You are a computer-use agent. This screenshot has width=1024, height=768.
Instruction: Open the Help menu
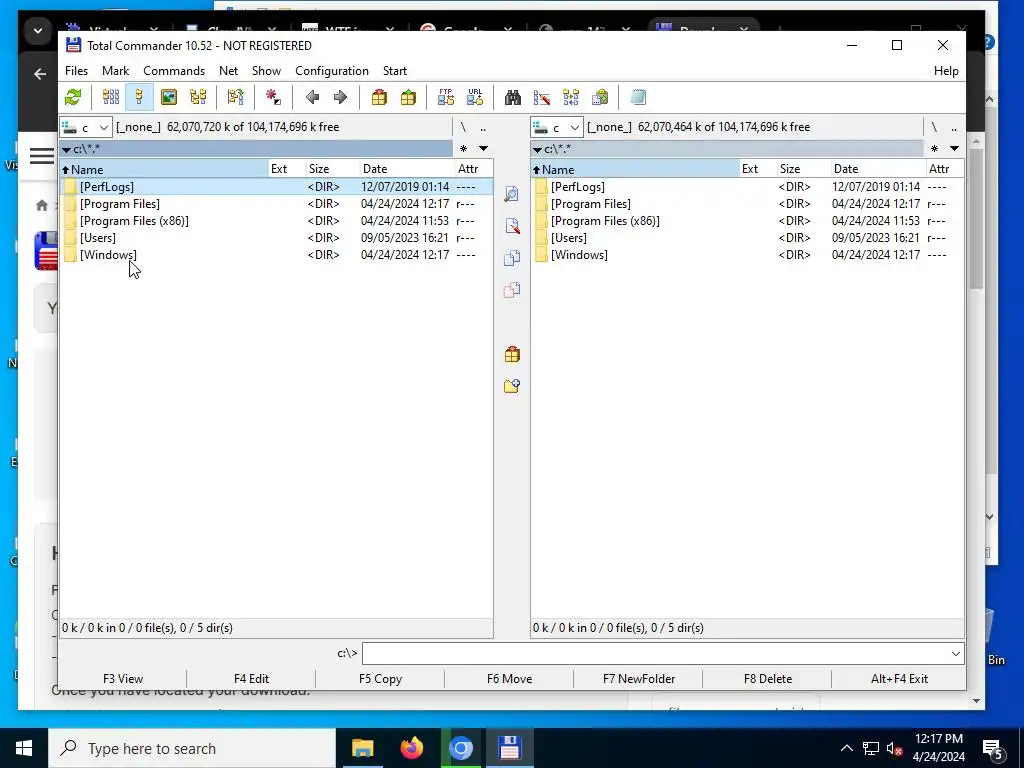coord(946,71)
